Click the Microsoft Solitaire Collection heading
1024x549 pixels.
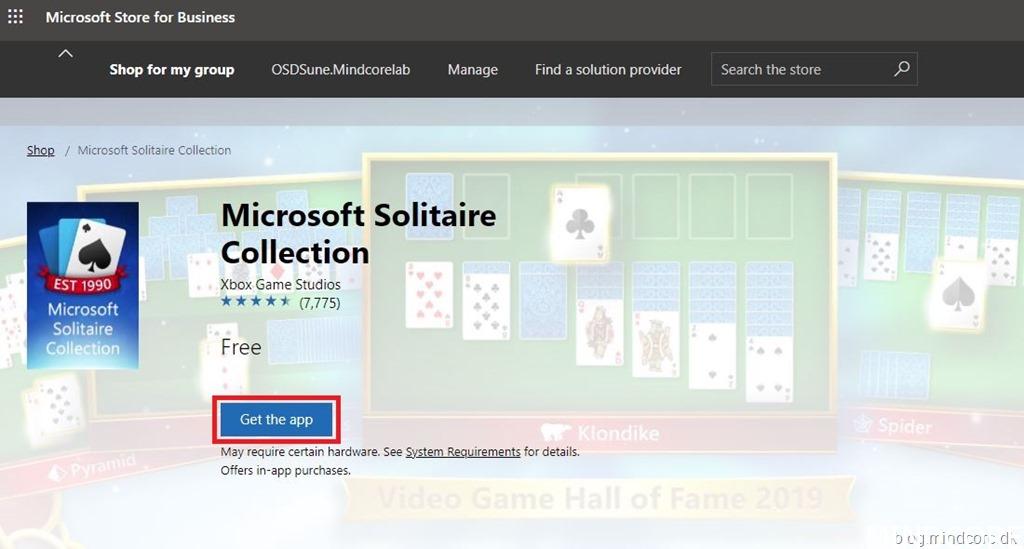(358, 232)
